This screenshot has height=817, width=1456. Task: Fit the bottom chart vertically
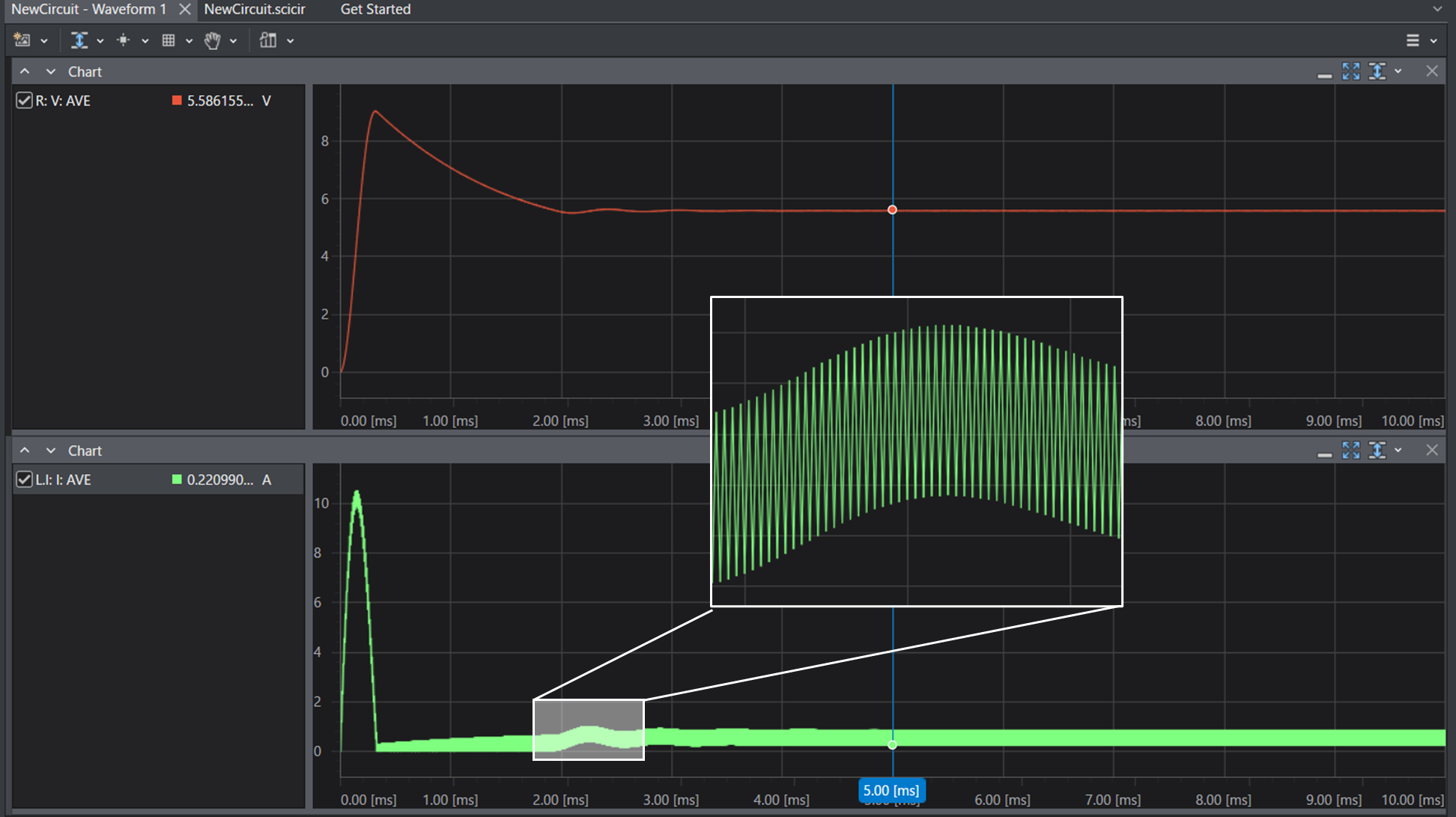click(x=1377, y=450)
